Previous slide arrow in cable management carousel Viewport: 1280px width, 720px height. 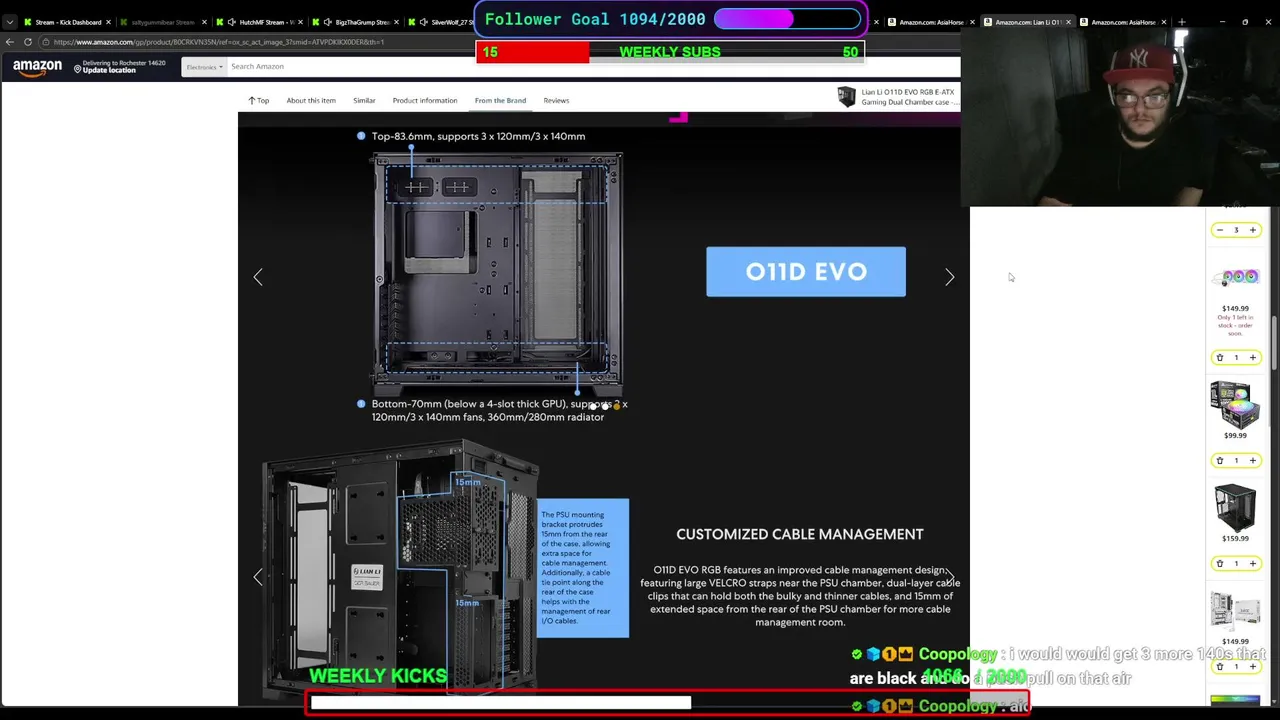258,577
